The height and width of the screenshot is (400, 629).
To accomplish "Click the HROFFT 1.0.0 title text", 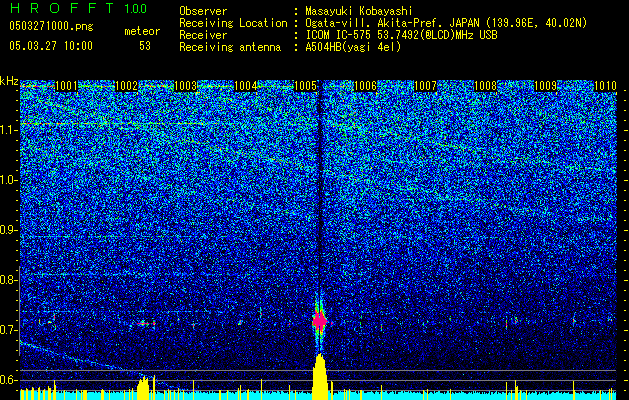I will click(x=78, y=8).
